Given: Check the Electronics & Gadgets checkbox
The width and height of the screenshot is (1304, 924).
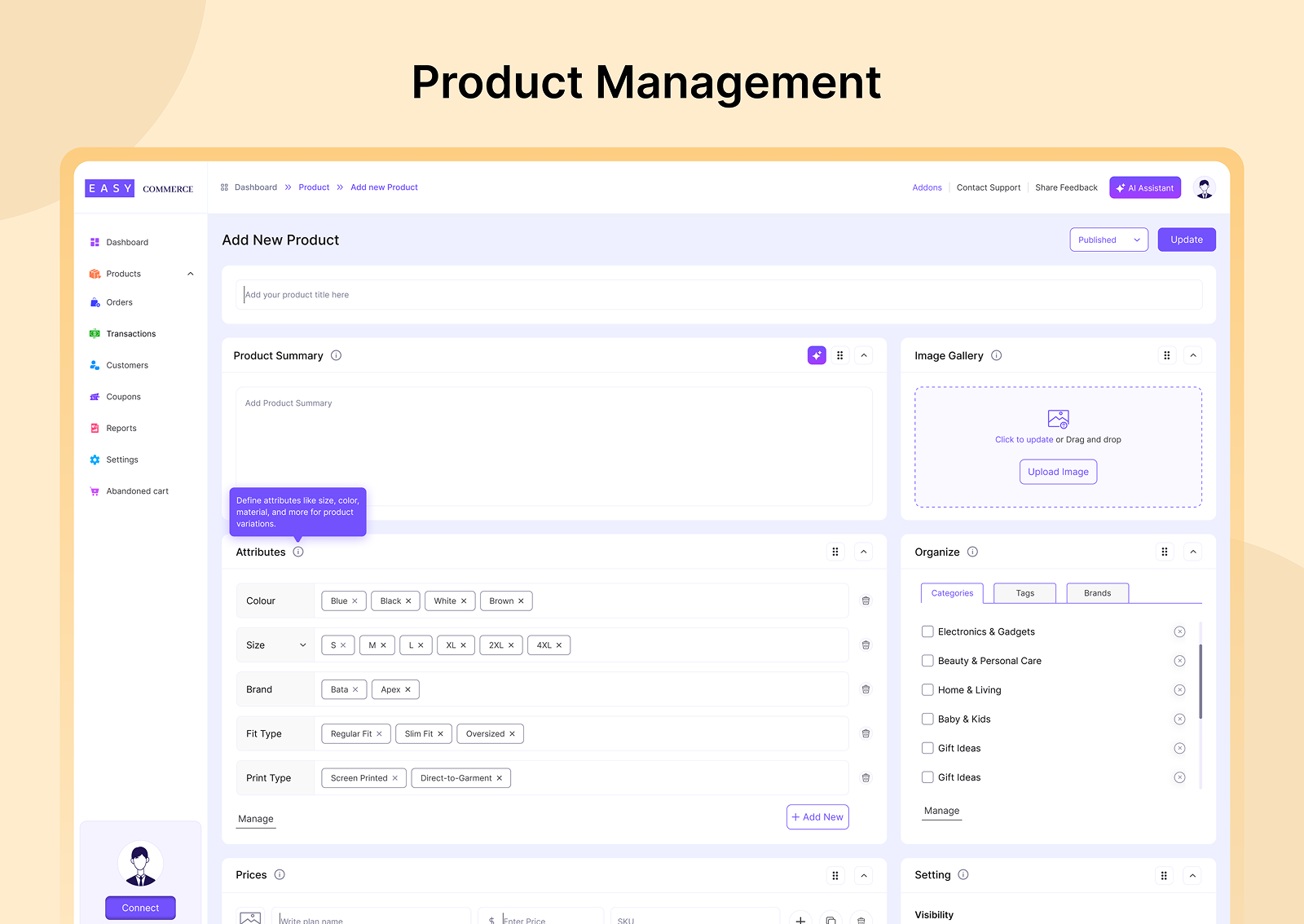Looking at the screenshot, I should [x=927, y=631].
